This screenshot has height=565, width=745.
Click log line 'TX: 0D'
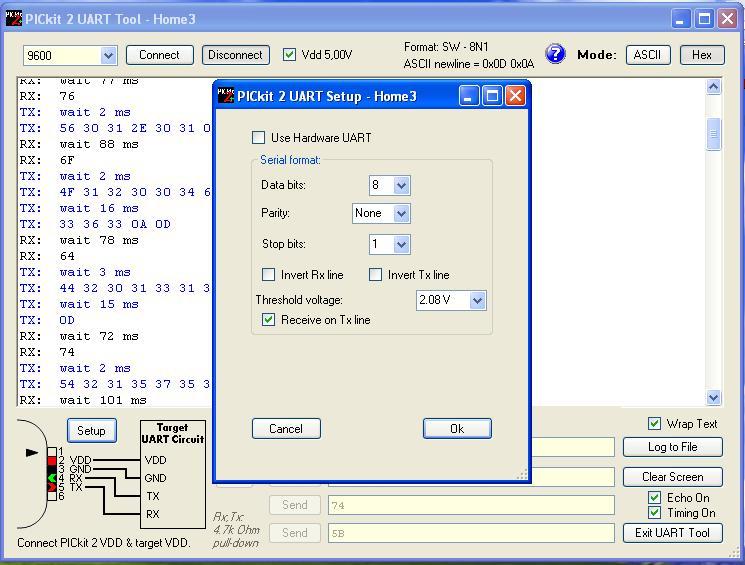click(47, 320)
